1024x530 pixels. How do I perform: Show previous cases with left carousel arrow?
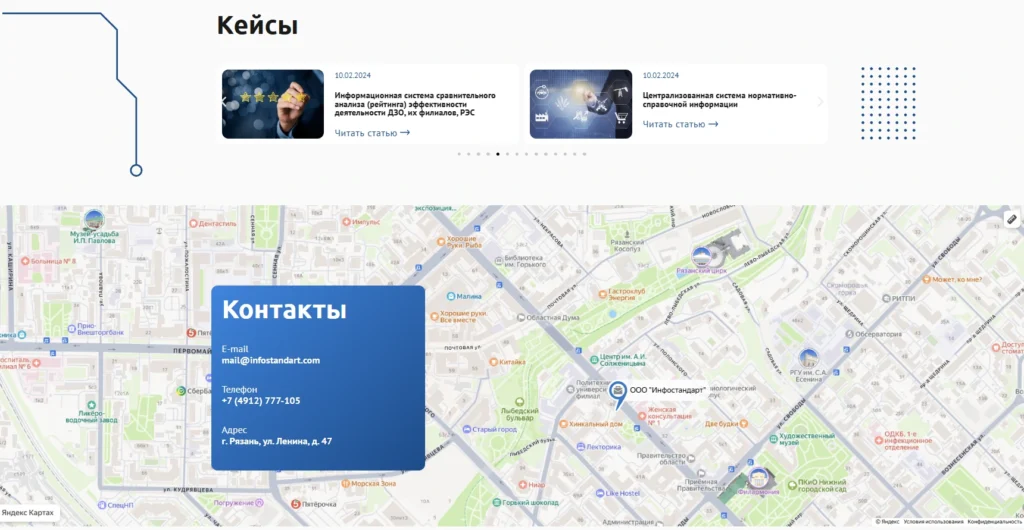pyautogui.click(x=224, y=102)
